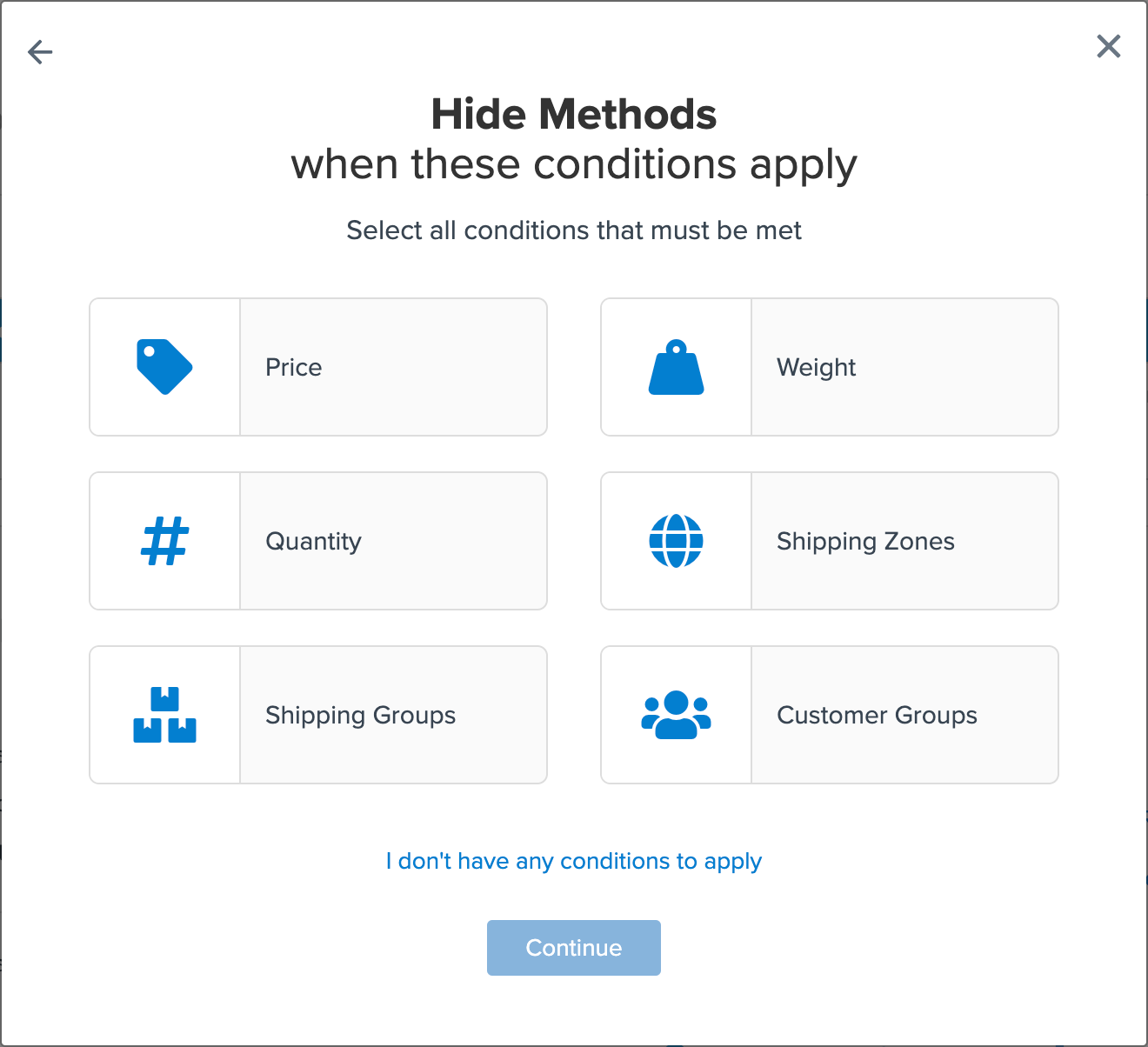Viewport: 1148px width, 1047px height.
Task: Select the Customer Groups condition label
Action: click(x=877, y=715)
